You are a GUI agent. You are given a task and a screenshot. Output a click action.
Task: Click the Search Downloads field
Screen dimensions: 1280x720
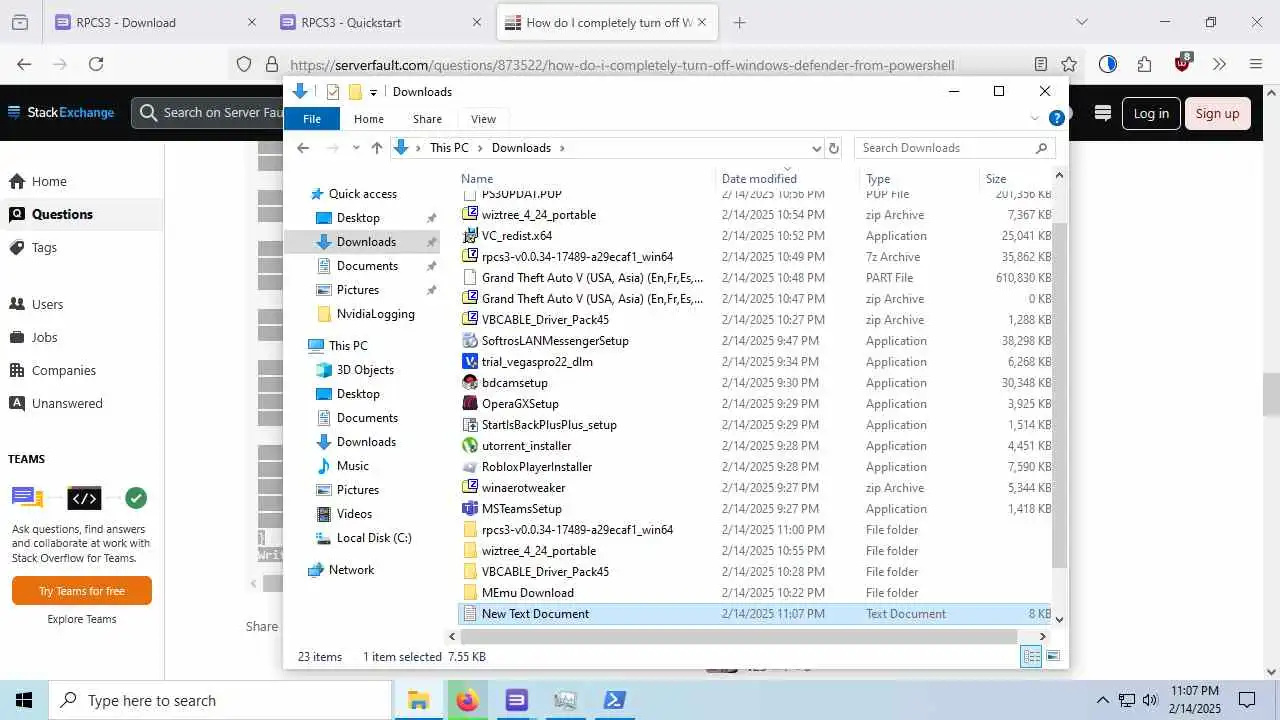945,148
